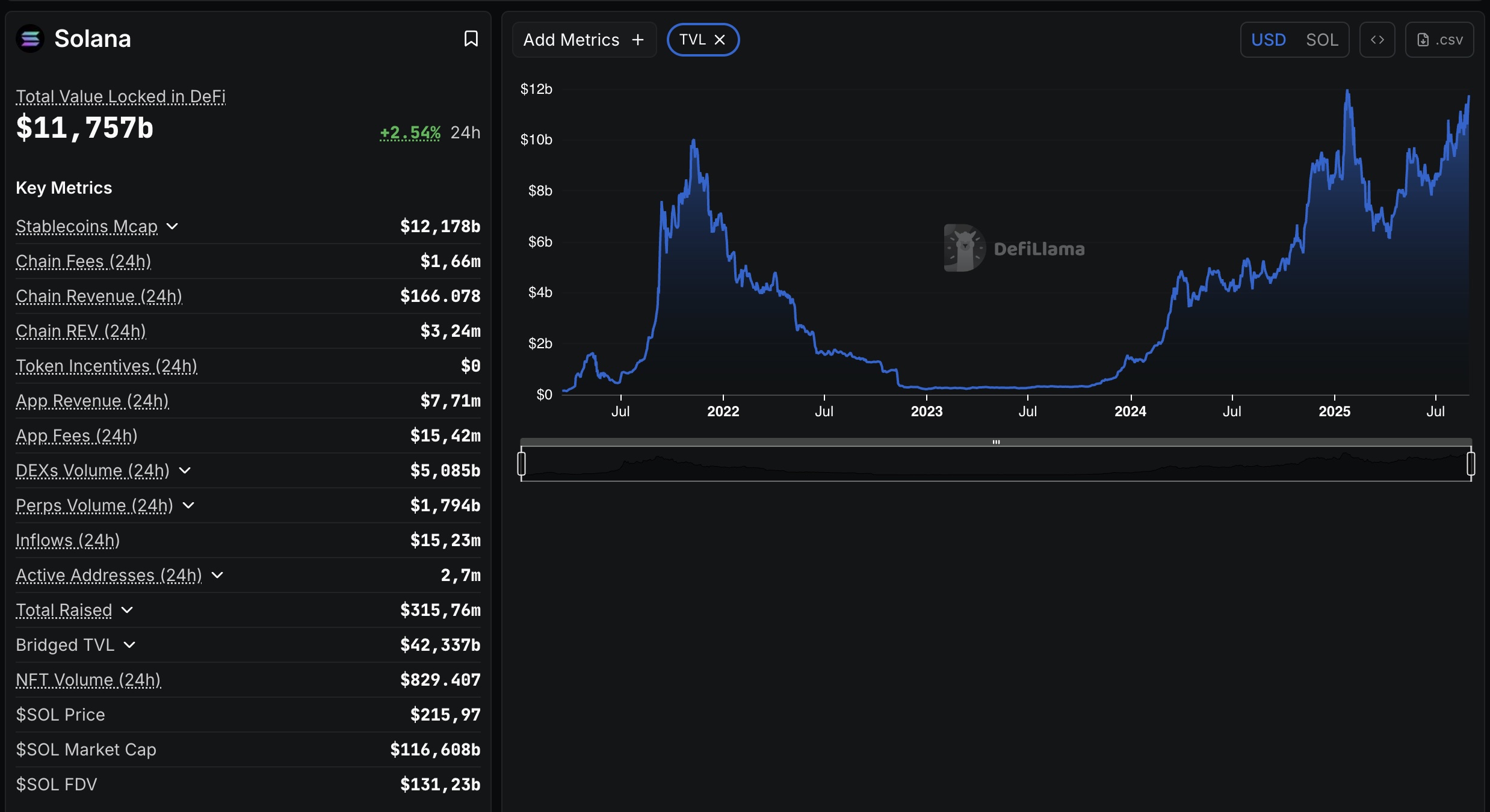The image size is (1490, 812).
Task: Click the $SOL Price value $215,97
Action: pos(445,715)
